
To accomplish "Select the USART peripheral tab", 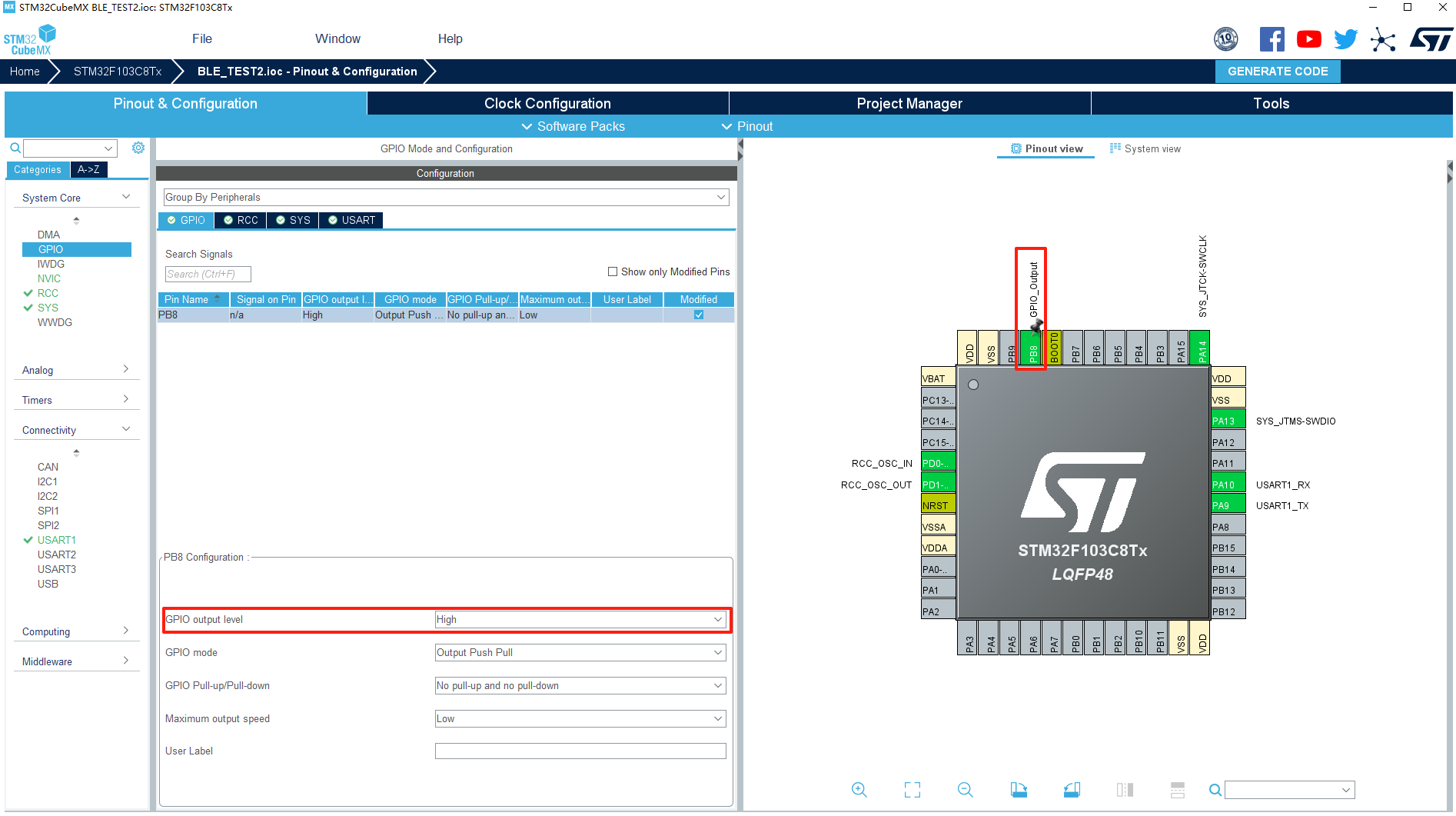I will click(351, 220).
